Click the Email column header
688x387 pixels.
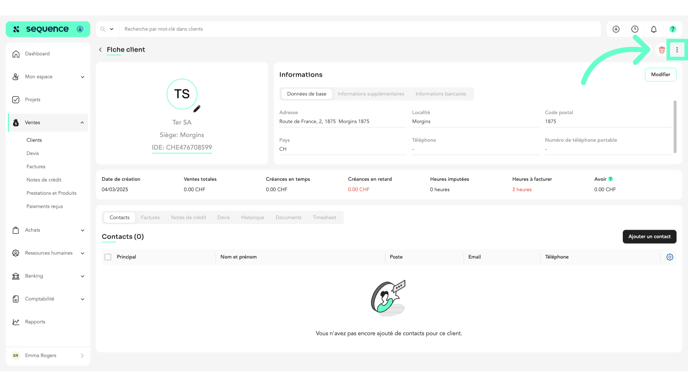click(474, 257)
